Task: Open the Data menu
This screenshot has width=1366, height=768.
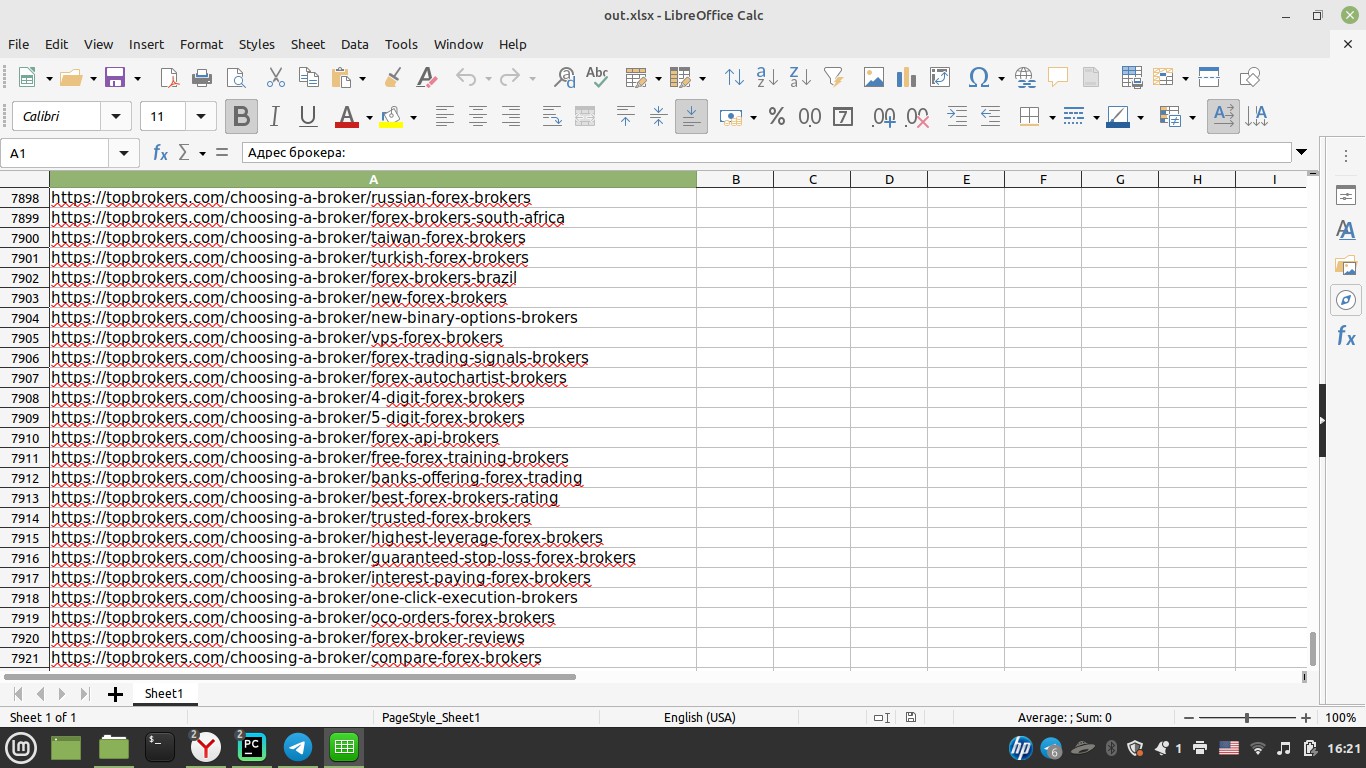Action: tap(355, 44)
